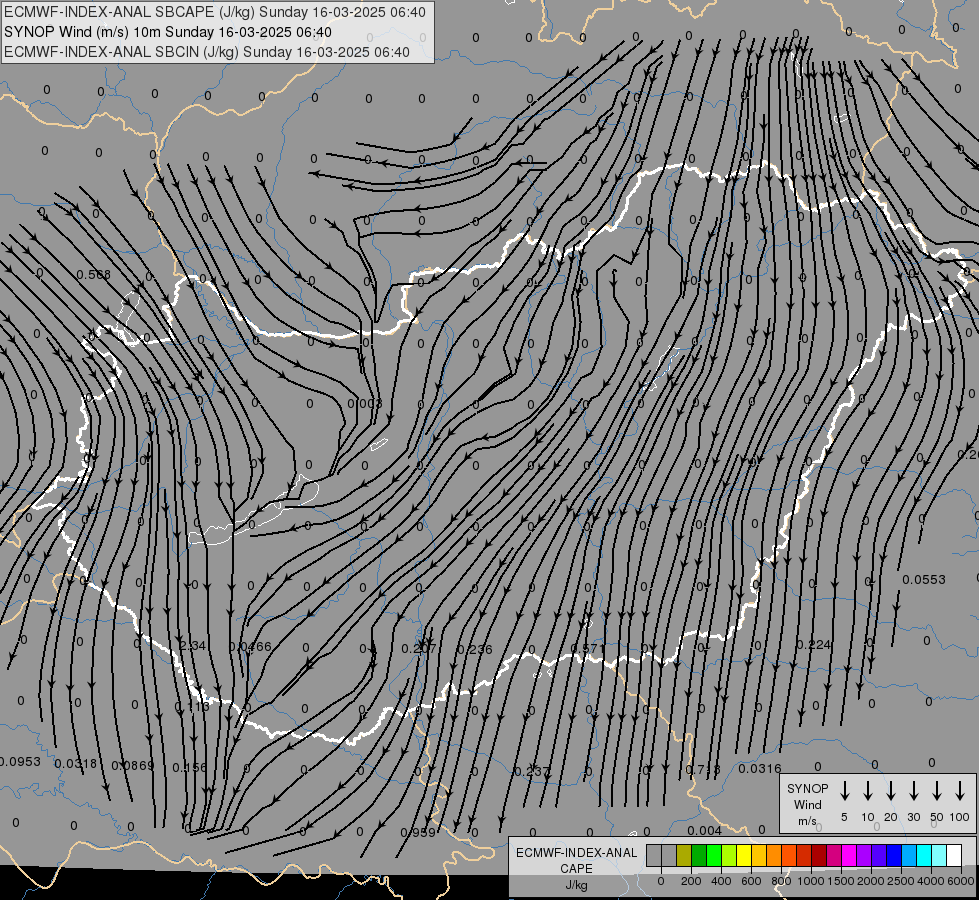Select the SBCIN title line

[207, 52]
